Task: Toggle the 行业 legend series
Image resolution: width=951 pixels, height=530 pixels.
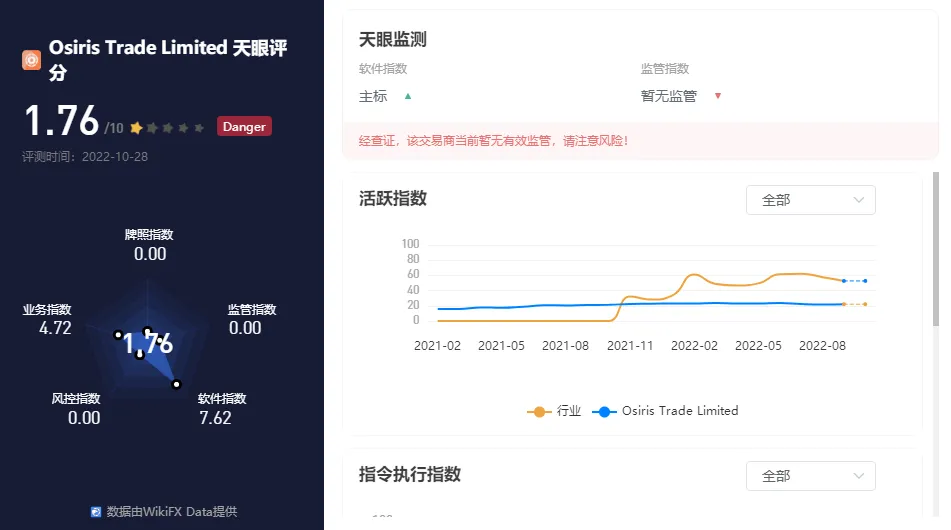Action: point(554,411)
